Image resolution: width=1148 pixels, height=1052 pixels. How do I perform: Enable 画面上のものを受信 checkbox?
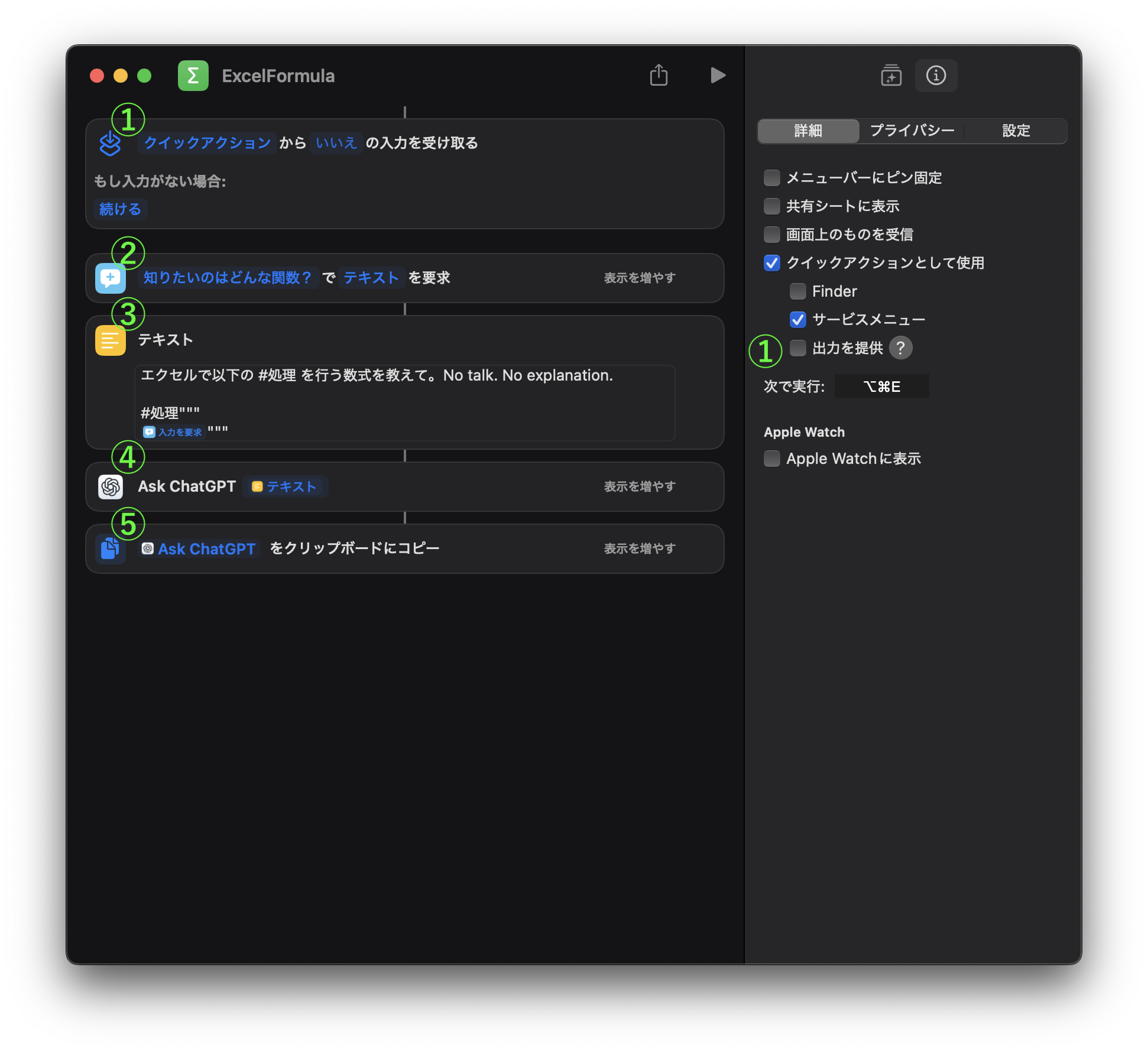772,235
